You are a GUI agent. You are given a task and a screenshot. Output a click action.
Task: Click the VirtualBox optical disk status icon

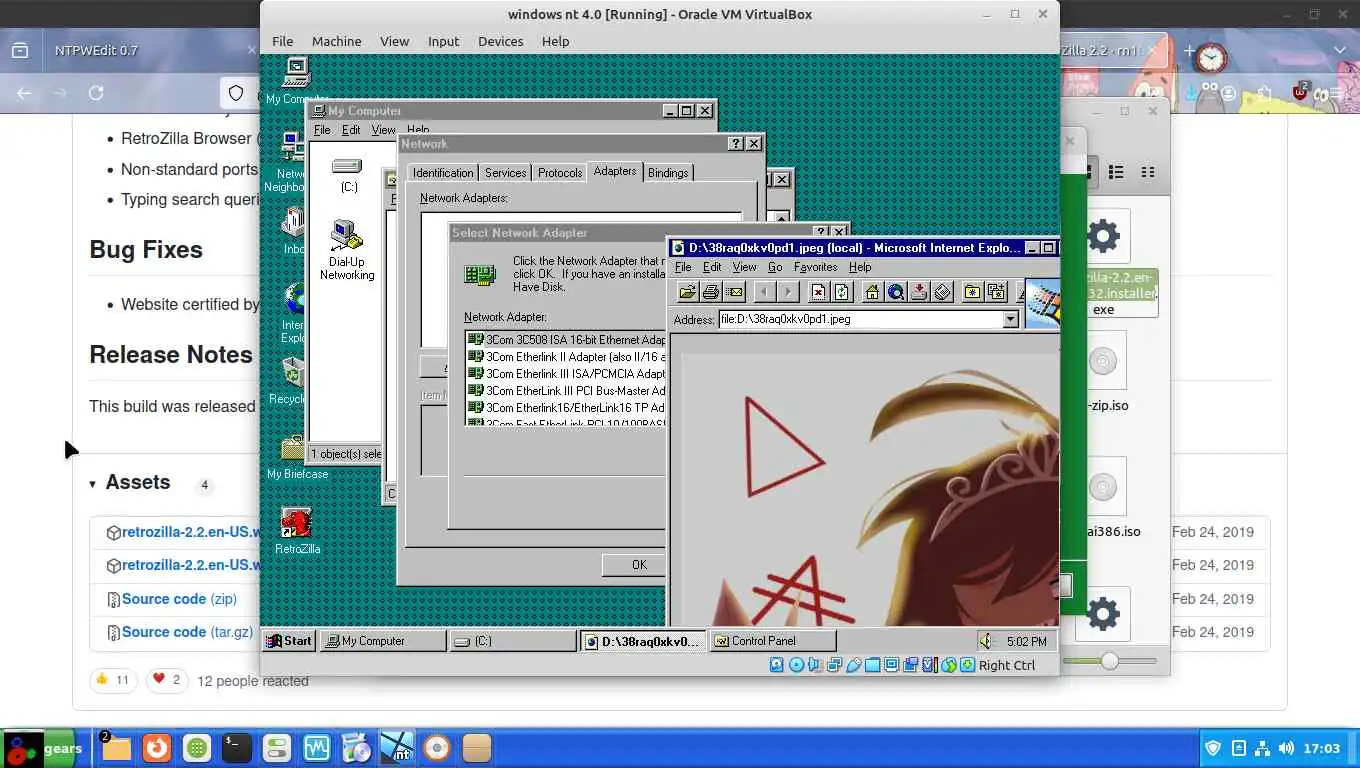797,665
